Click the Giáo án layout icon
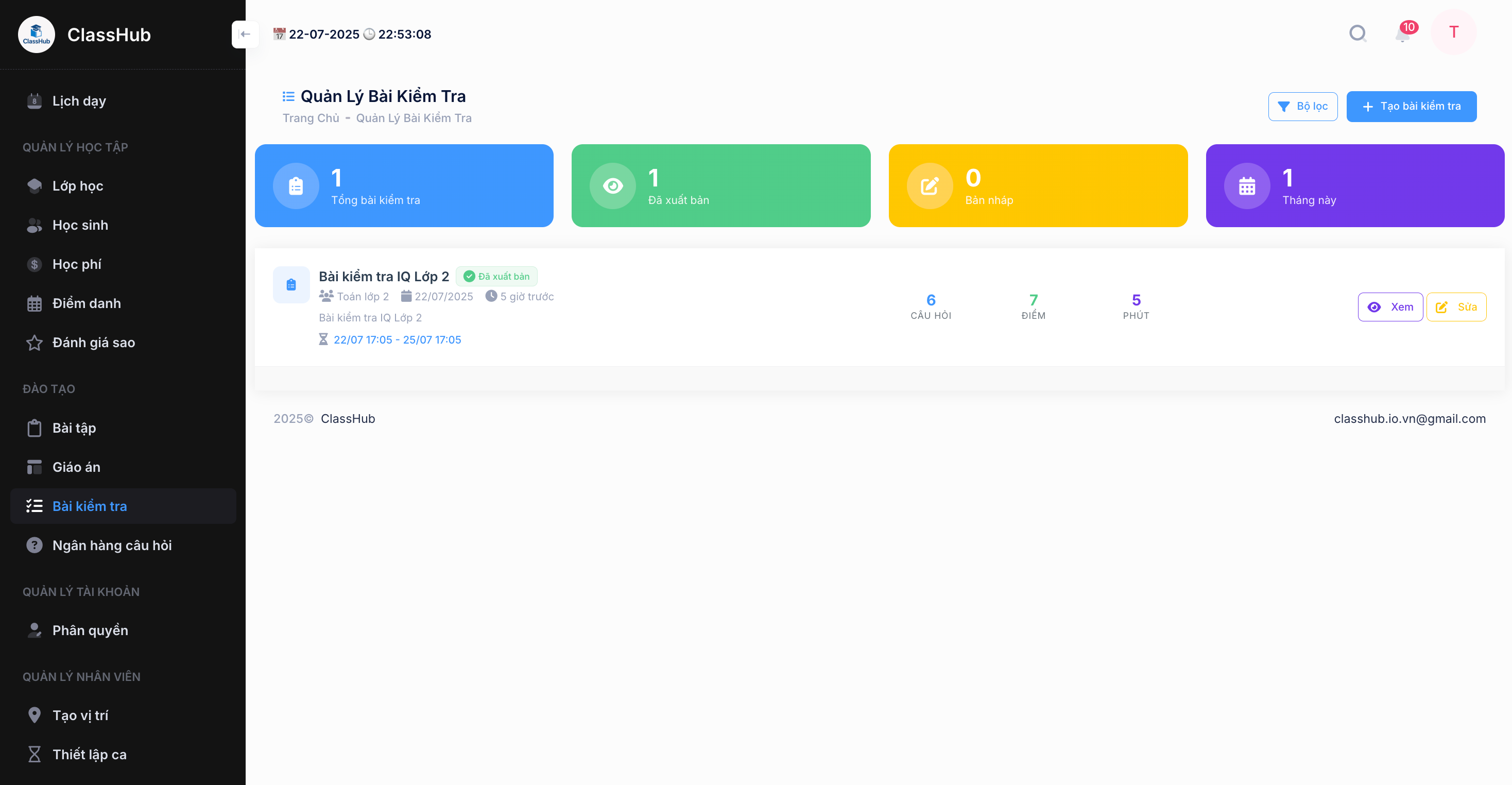 click(x=35, y=467)
